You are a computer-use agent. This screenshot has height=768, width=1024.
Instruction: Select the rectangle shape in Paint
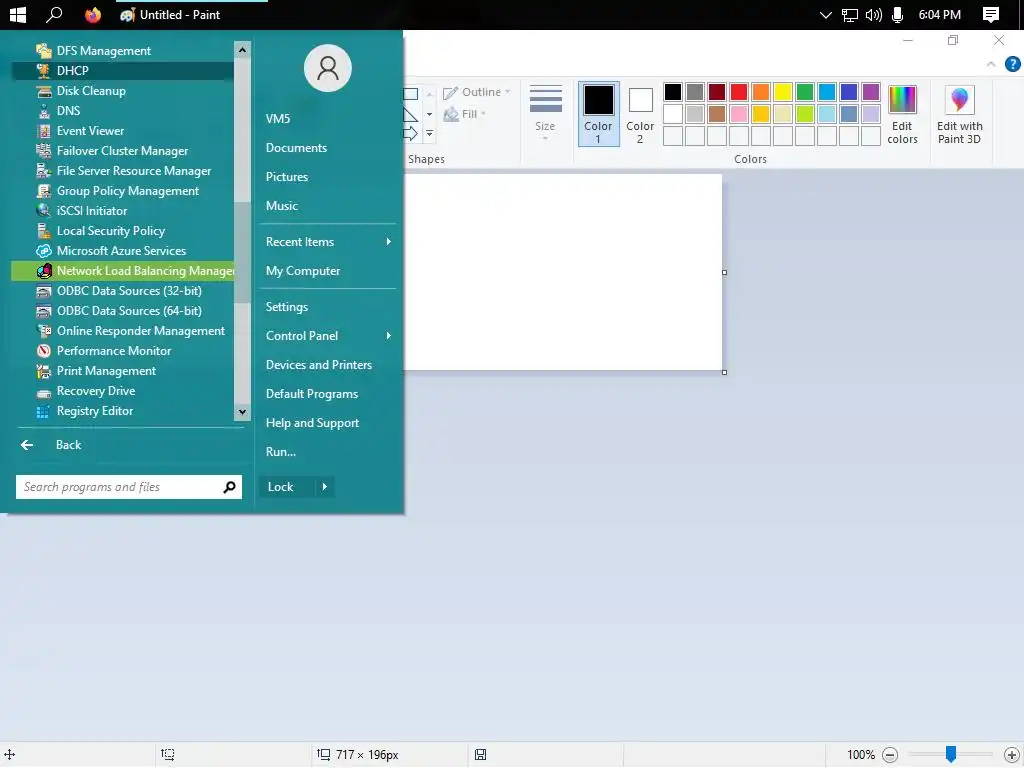click(x=411, y=94)
